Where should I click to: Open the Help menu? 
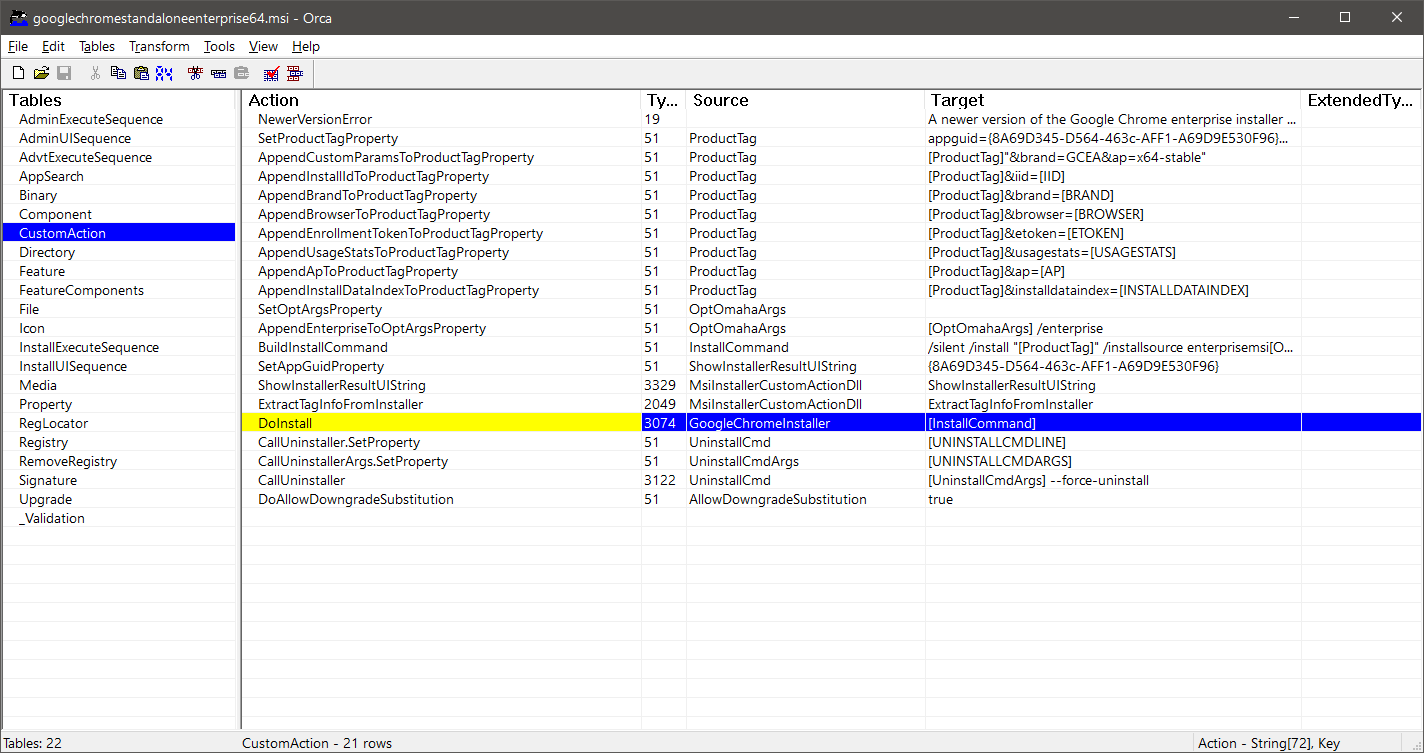[x=306, y=46]
